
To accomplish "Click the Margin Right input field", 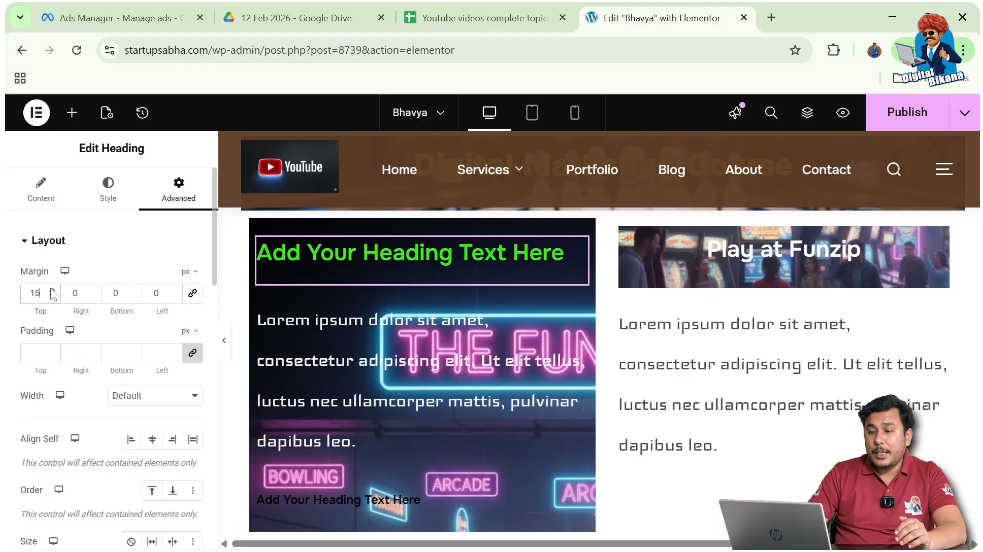I will 80,293.
